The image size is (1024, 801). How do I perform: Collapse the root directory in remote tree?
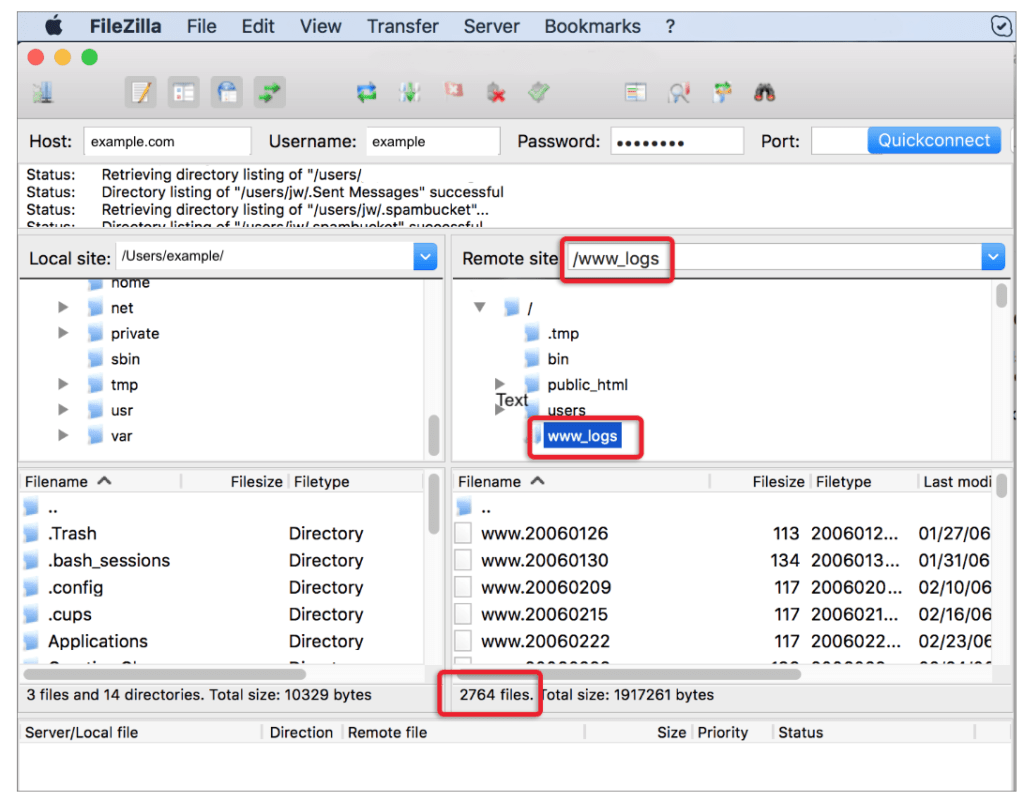click(x=479, y=307)
